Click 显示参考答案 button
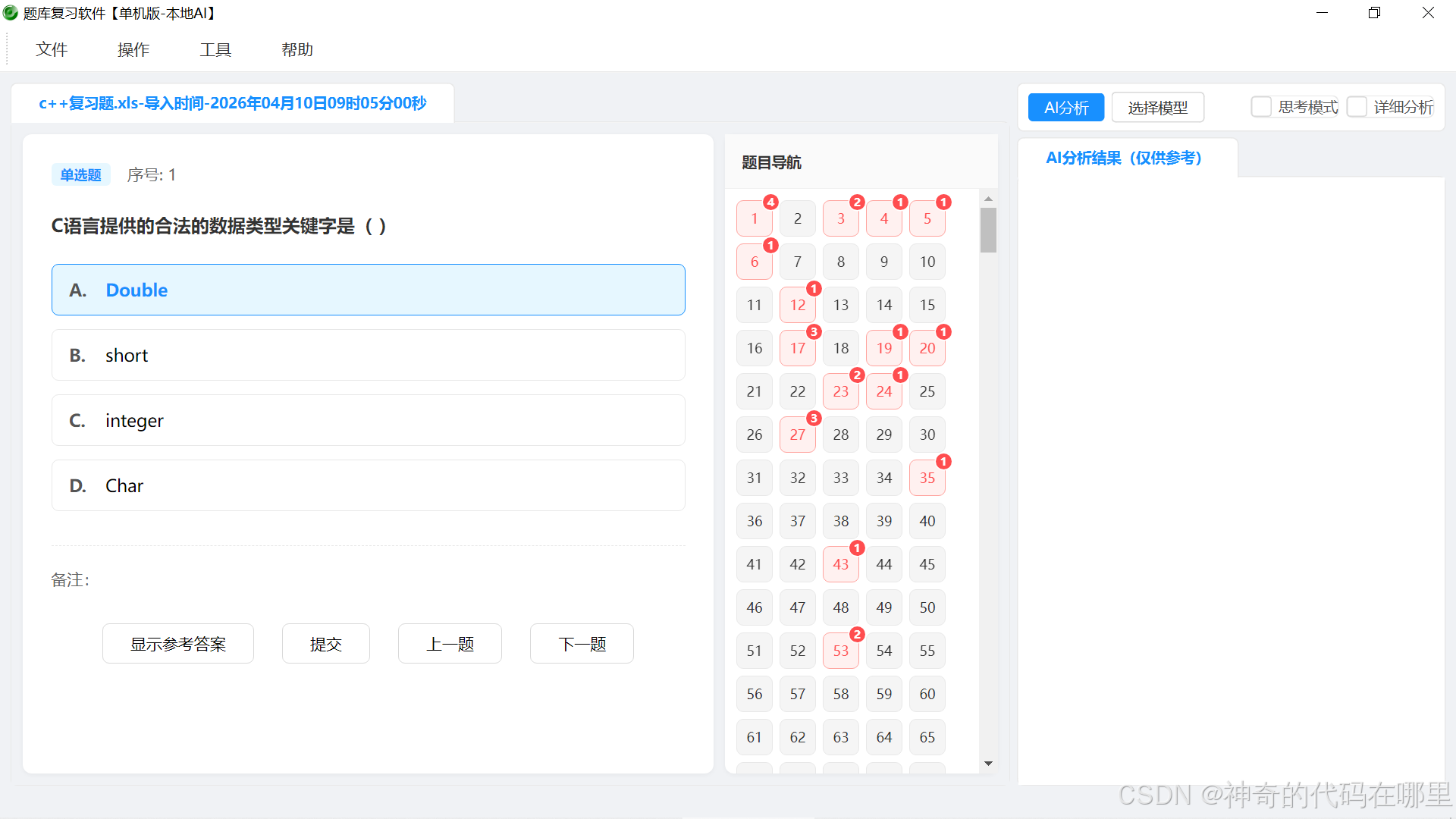 point(178,644)
